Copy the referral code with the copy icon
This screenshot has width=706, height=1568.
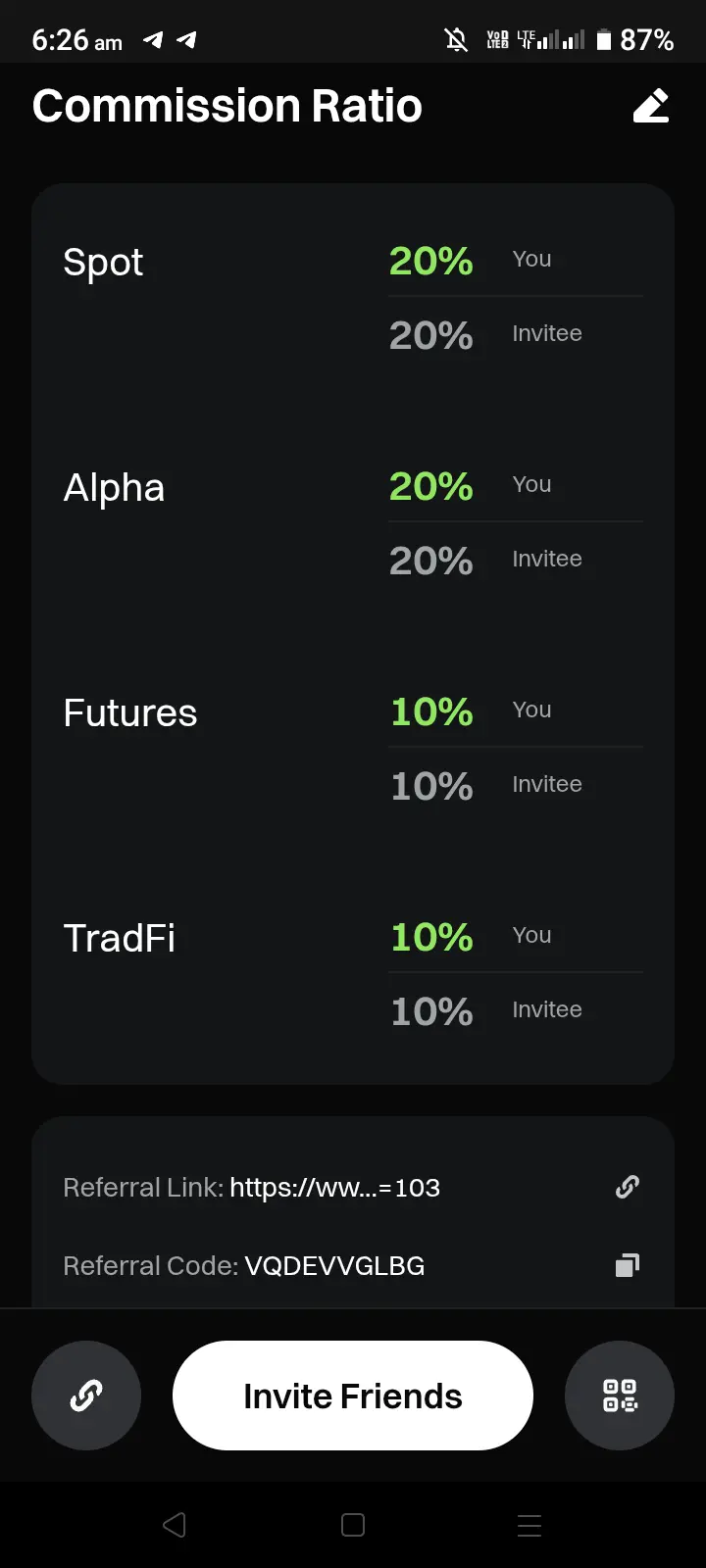628,1265
